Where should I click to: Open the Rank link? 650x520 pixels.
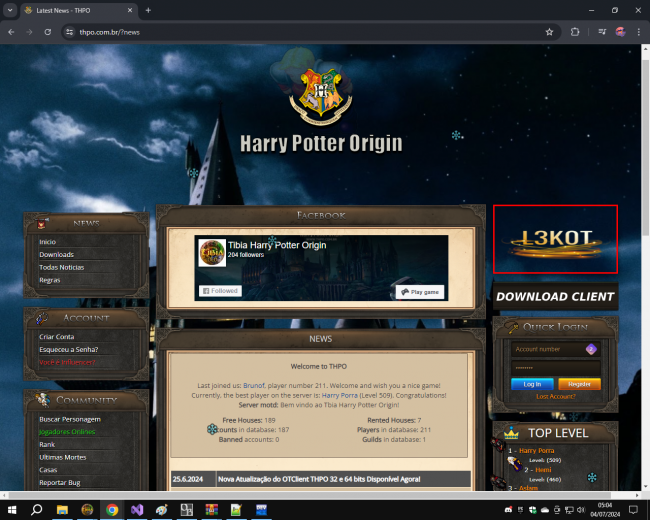[x=47, y=445]
